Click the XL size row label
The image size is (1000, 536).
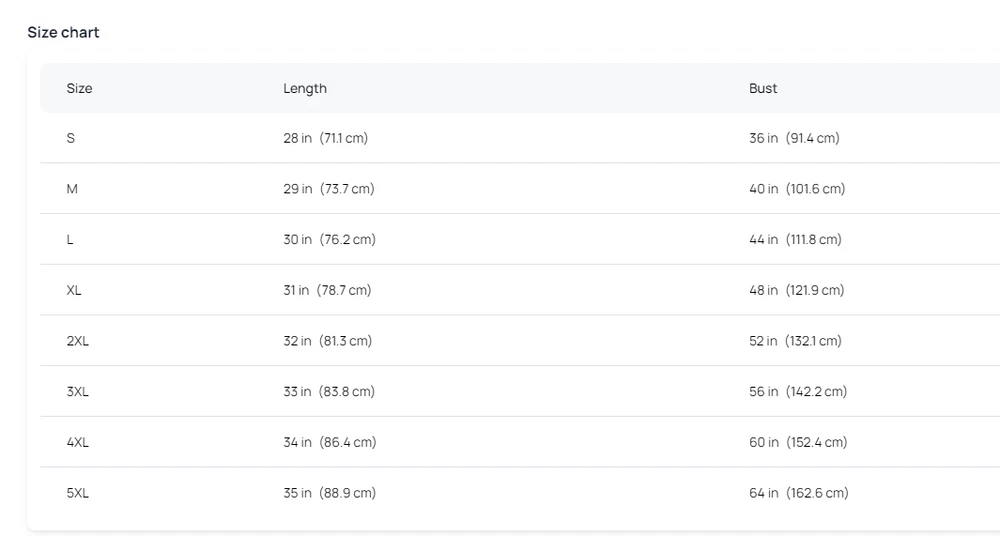[74, 290]
